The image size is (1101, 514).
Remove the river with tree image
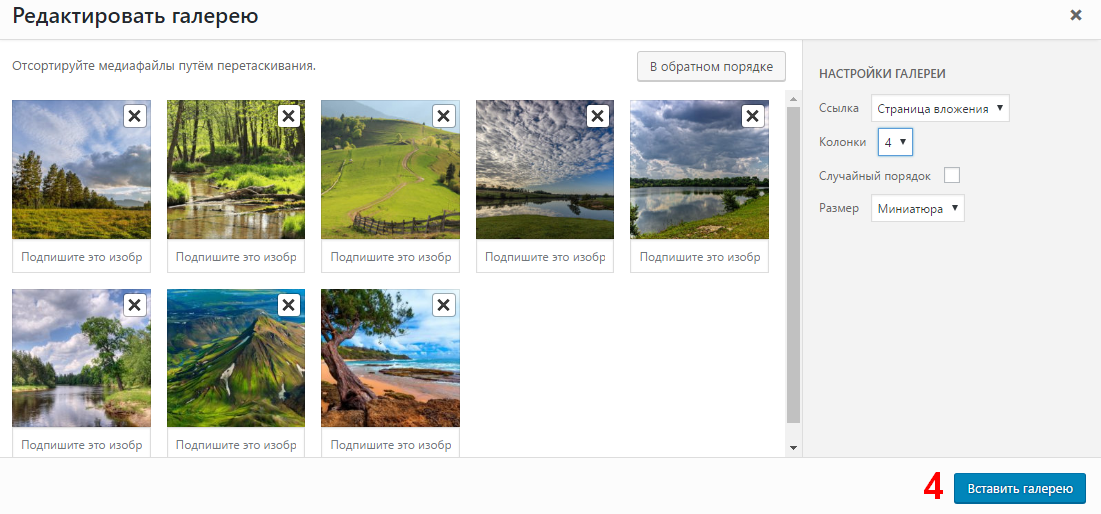pos(134,305)
